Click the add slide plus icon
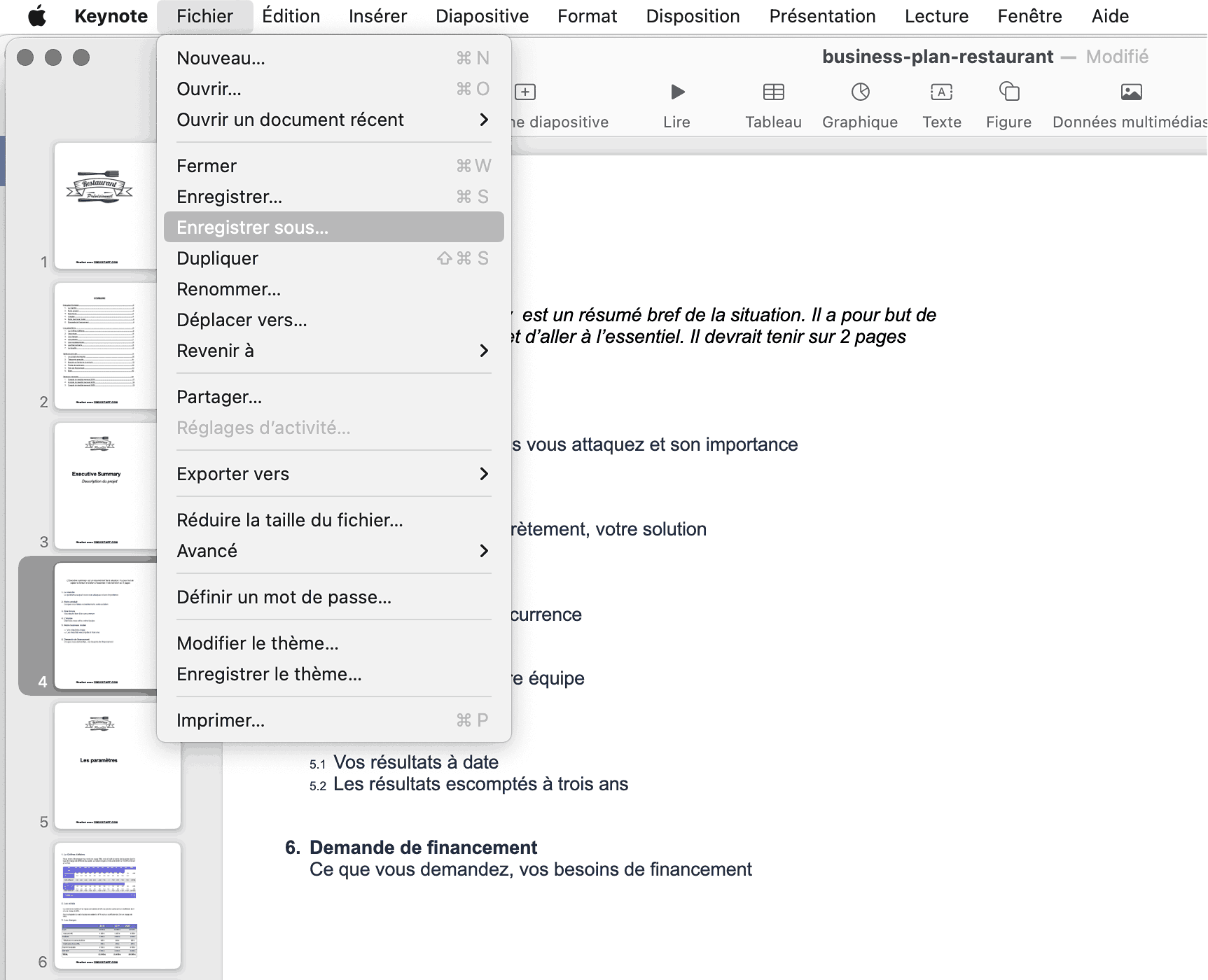Screen dimensions: 1208x980 point(525,92)
